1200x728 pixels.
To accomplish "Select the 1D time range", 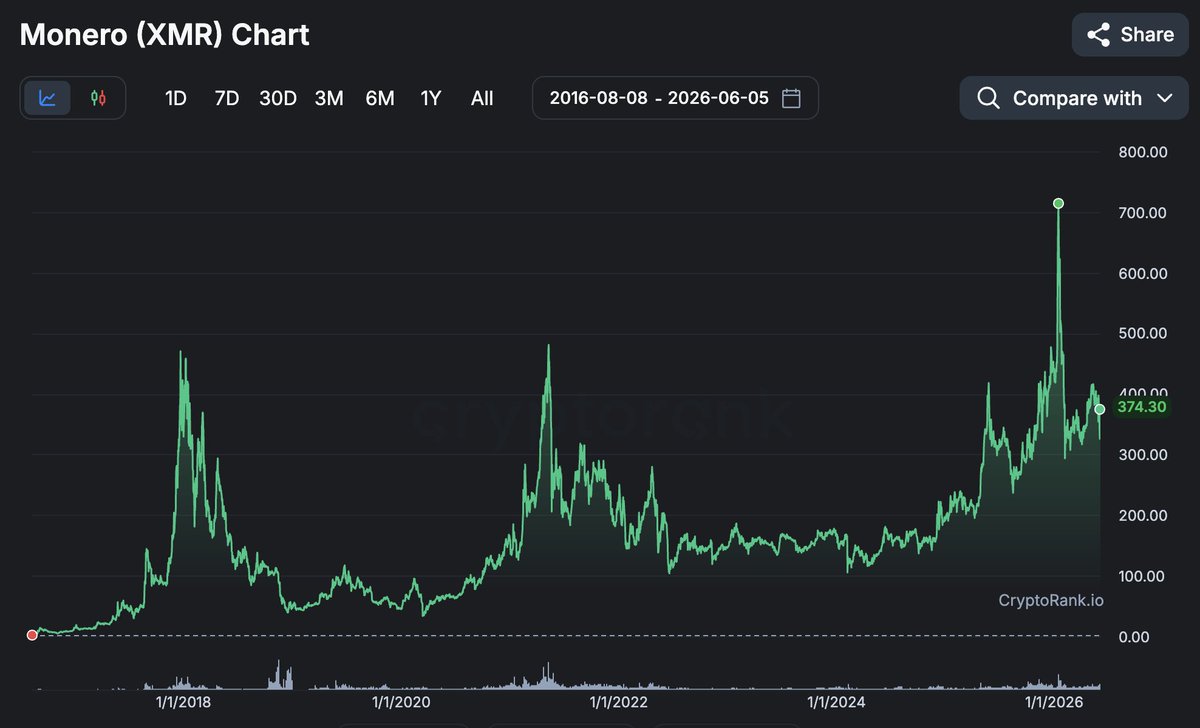I will [176, 98].
